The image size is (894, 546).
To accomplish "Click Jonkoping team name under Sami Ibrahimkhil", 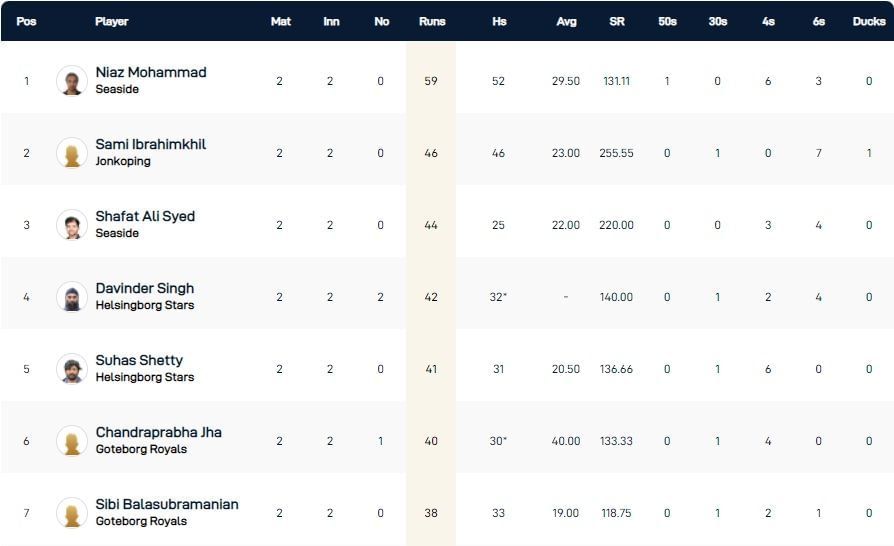I will point(123,162).
